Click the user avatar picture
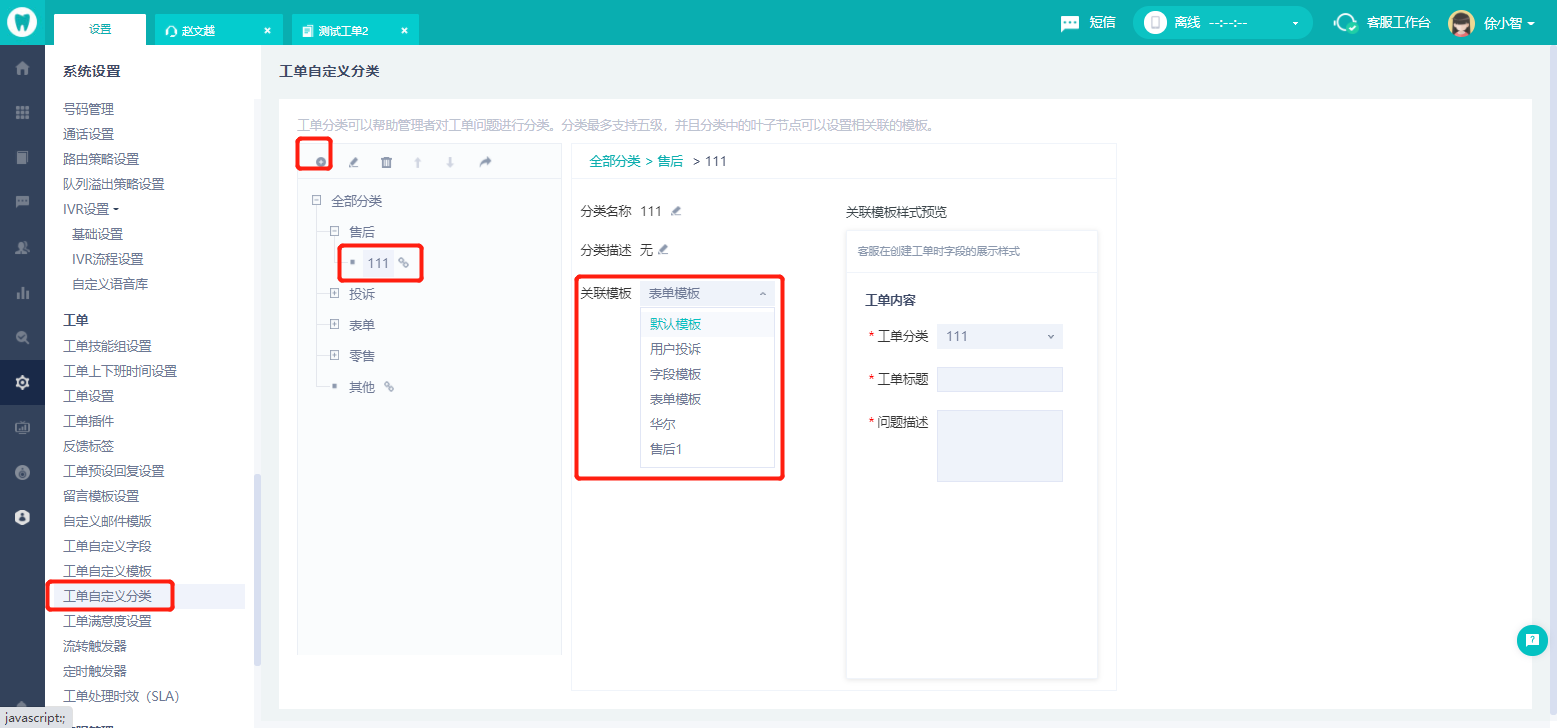This screenshot has width=1557, height=728. click(1461, 23)
